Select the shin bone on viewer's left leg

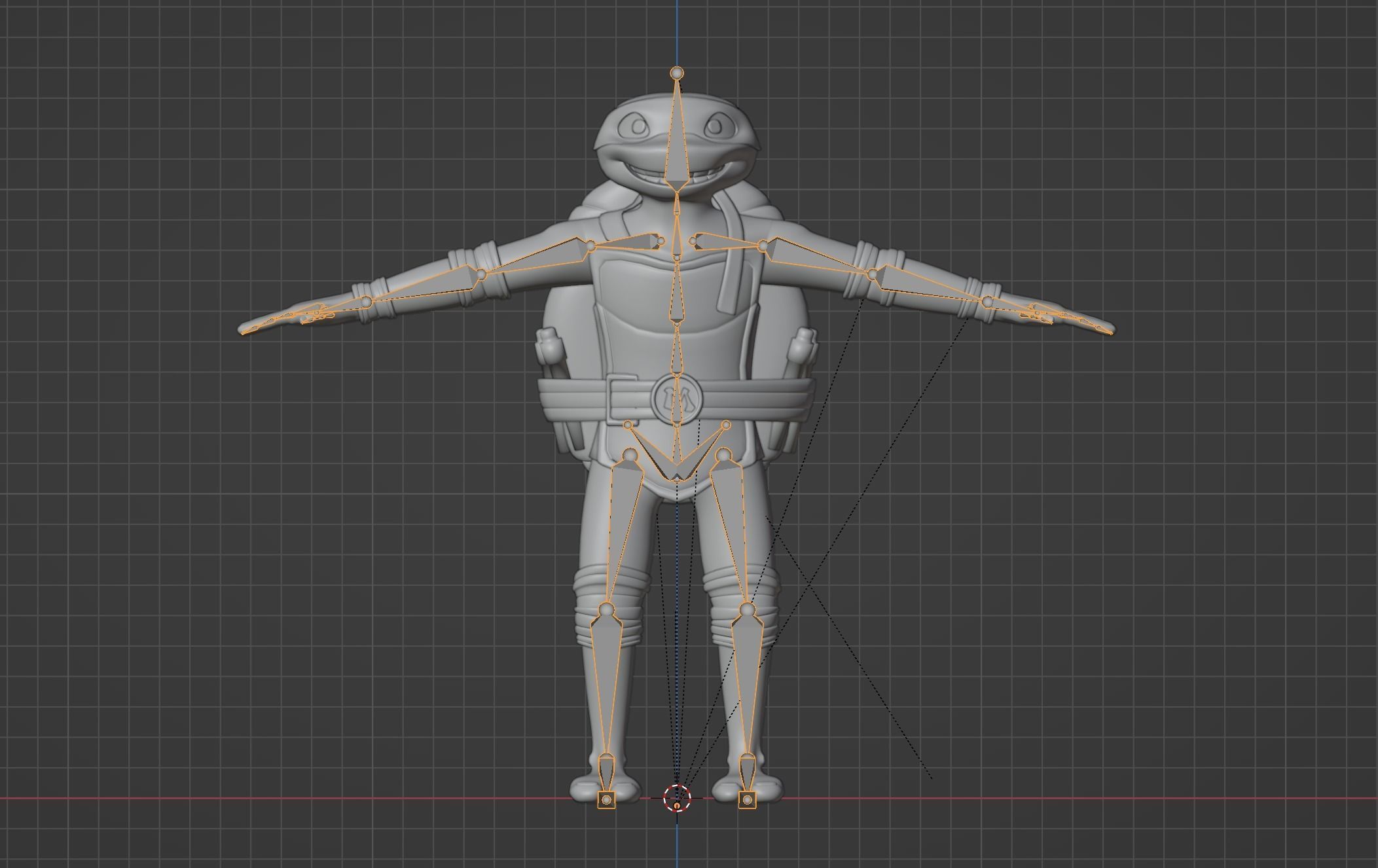pyautogui.click(x=606, y=684)
